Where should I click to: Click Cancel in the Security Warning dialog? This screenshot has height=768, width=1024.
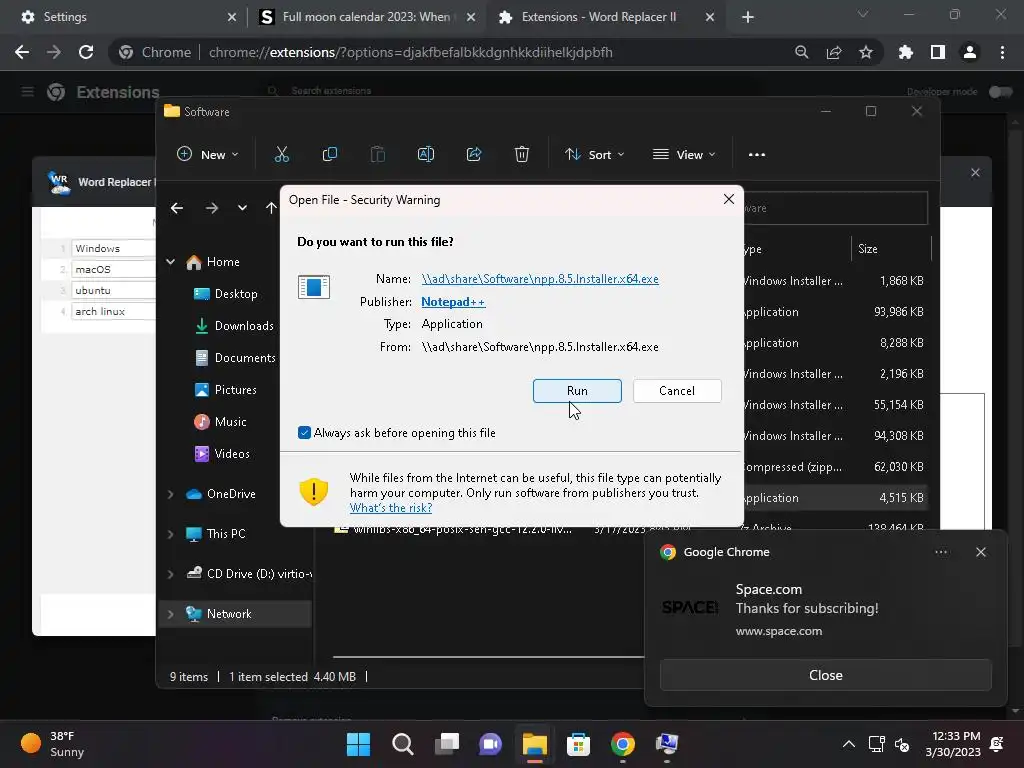pos(677,391)
